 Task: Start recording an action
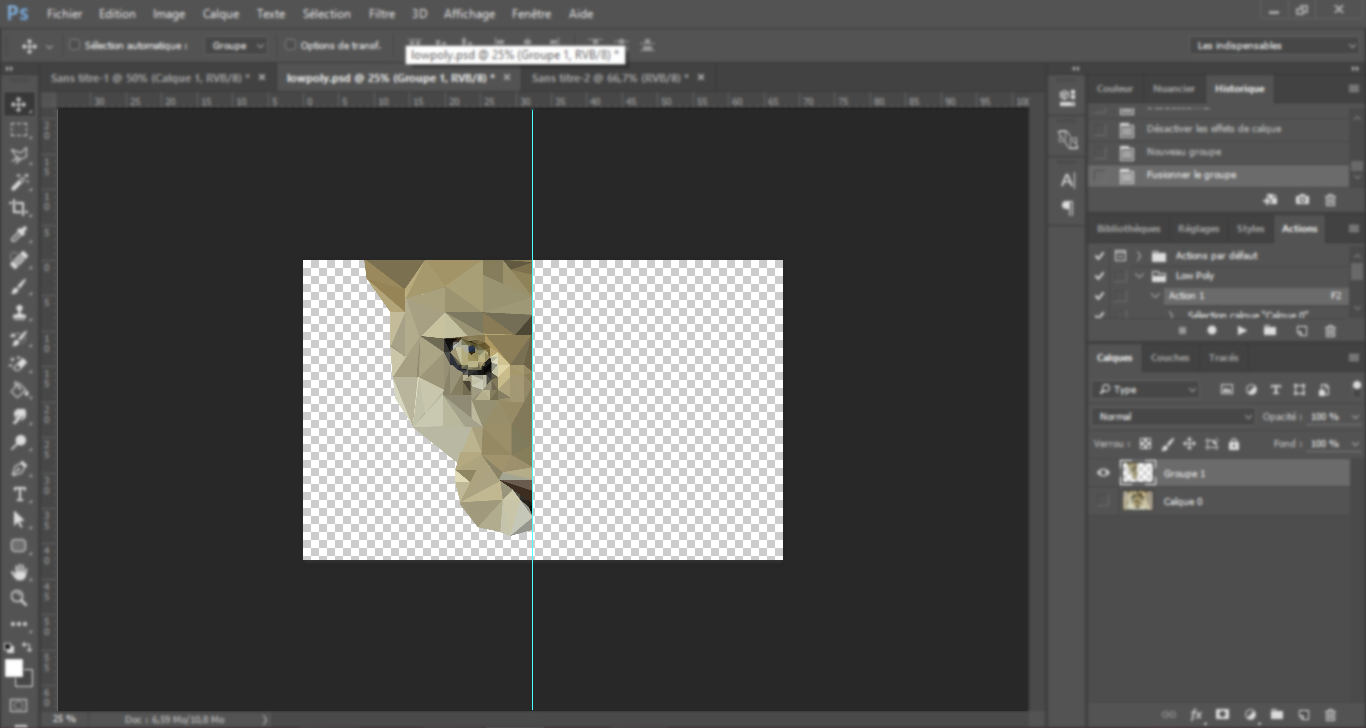(1212, 331)
